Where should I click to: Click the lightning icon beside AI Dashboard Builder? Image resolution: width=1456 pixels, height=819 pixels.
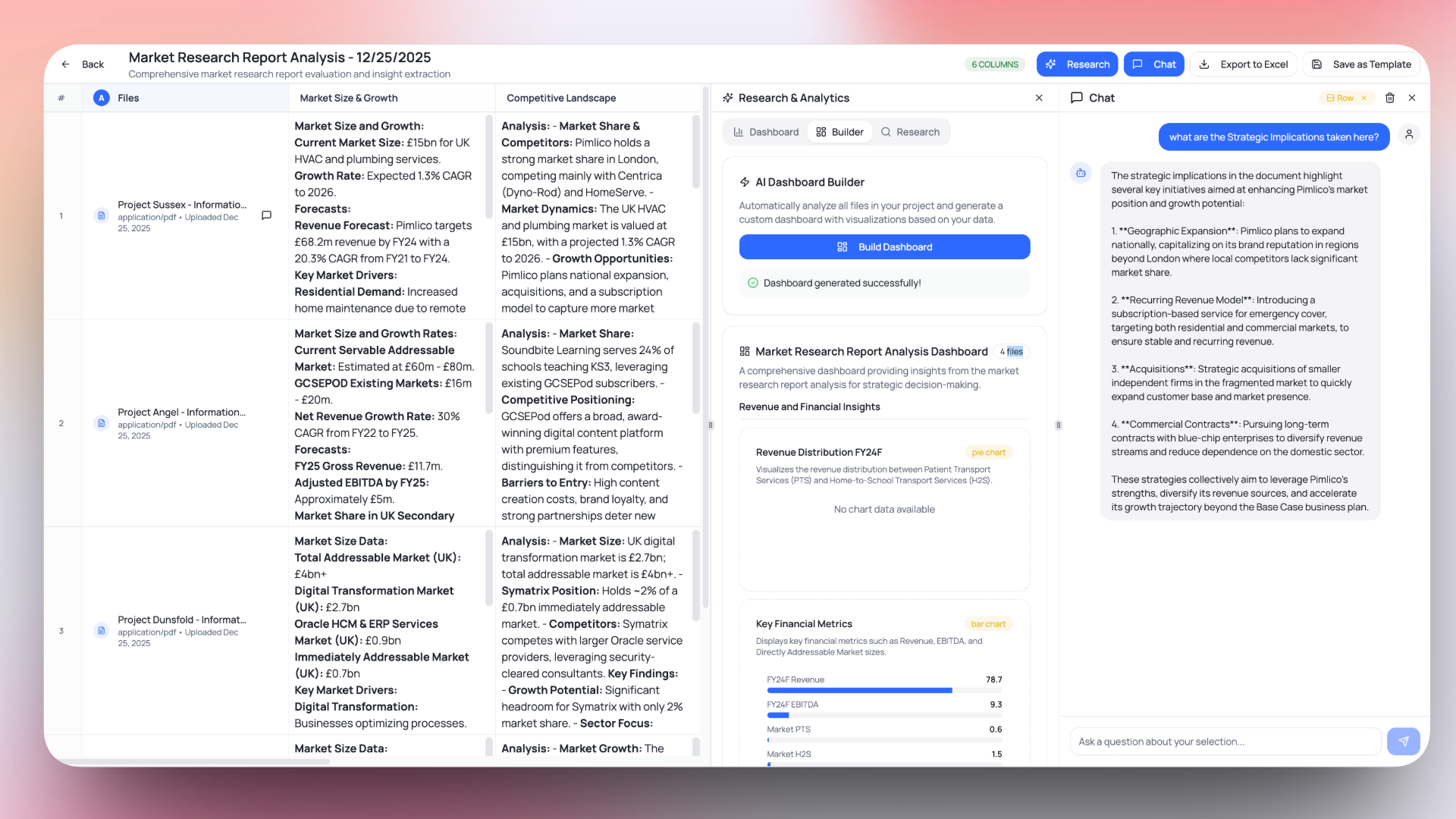(x=745, y=182)
